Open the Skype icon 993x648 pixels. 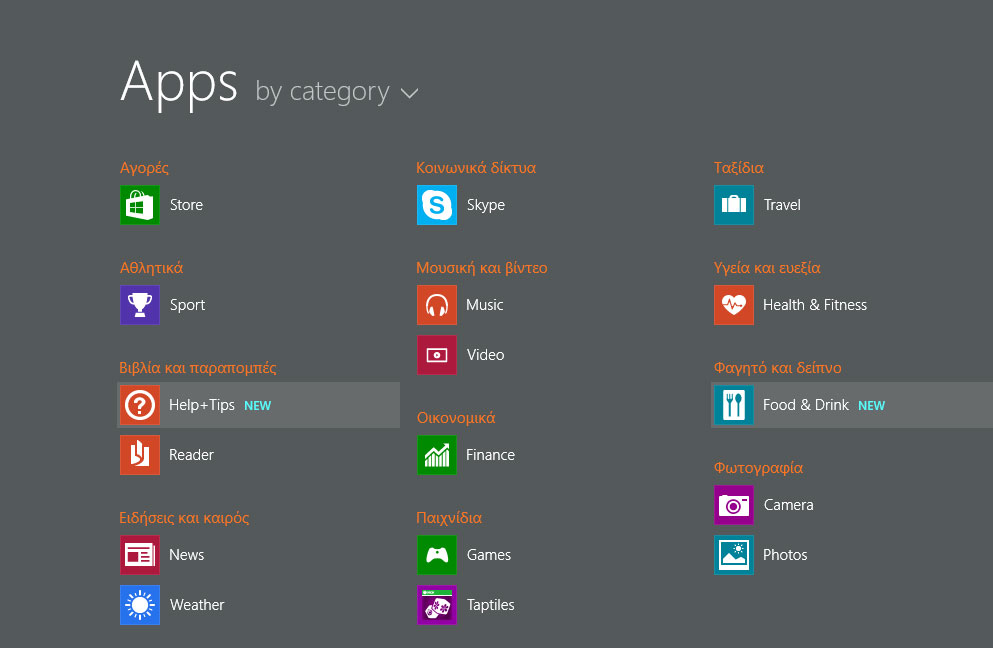tap(437, 205)
